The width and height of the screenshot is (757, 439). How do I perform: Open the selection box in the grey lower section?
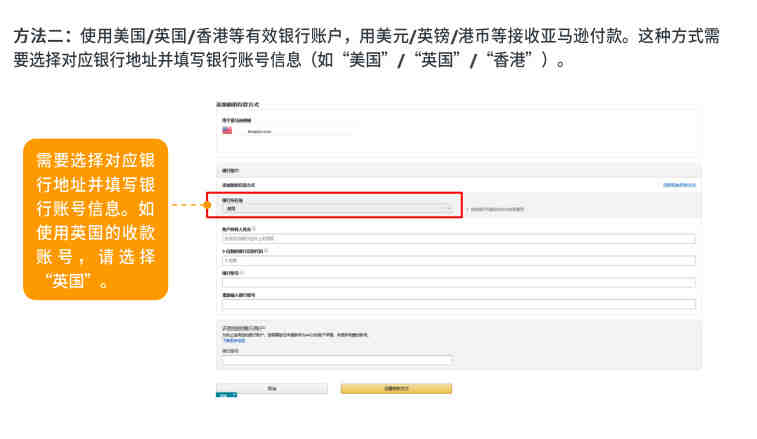[337, 360]
